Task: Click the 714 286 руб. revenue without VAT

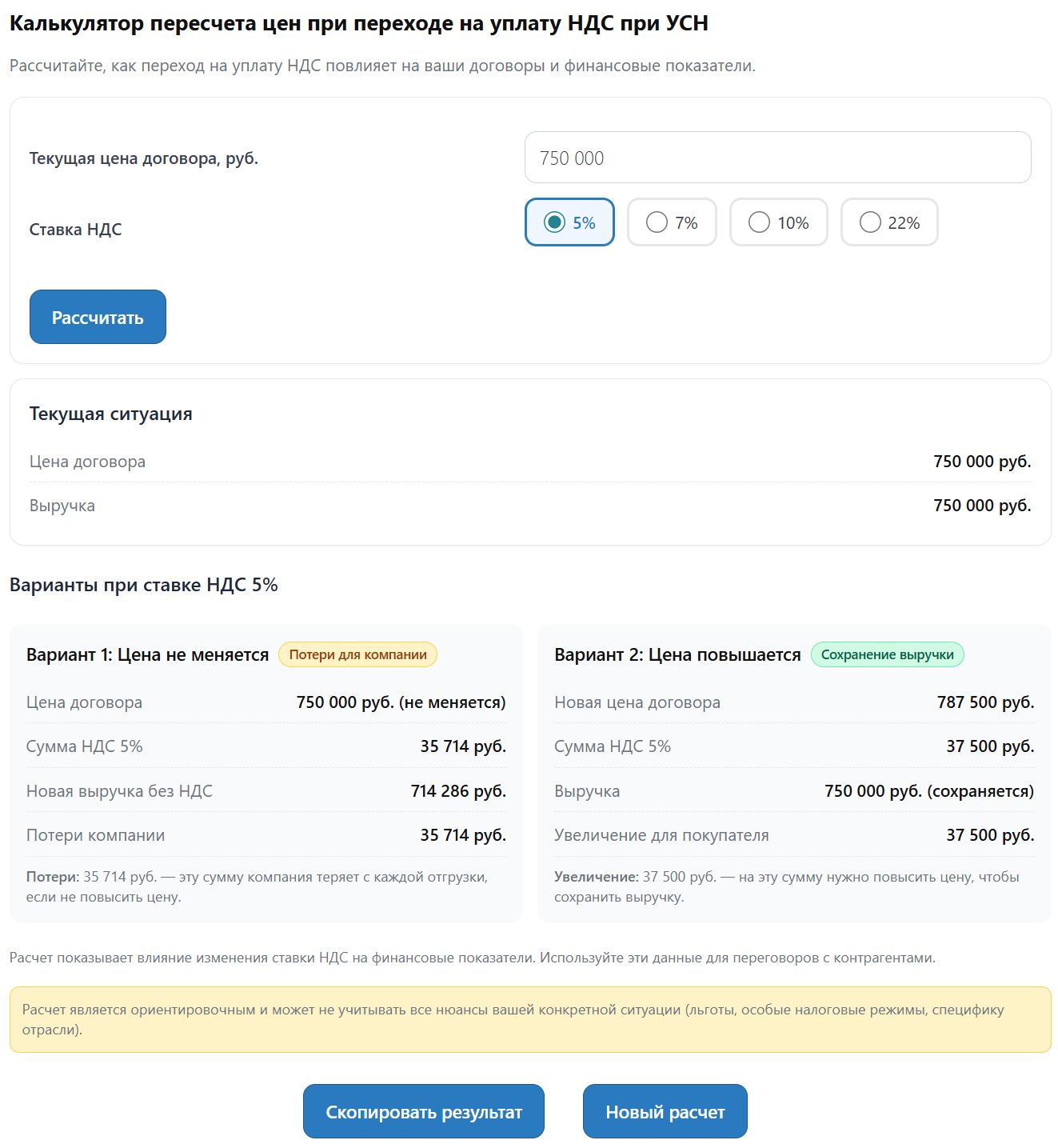Action: coord(458,791)
